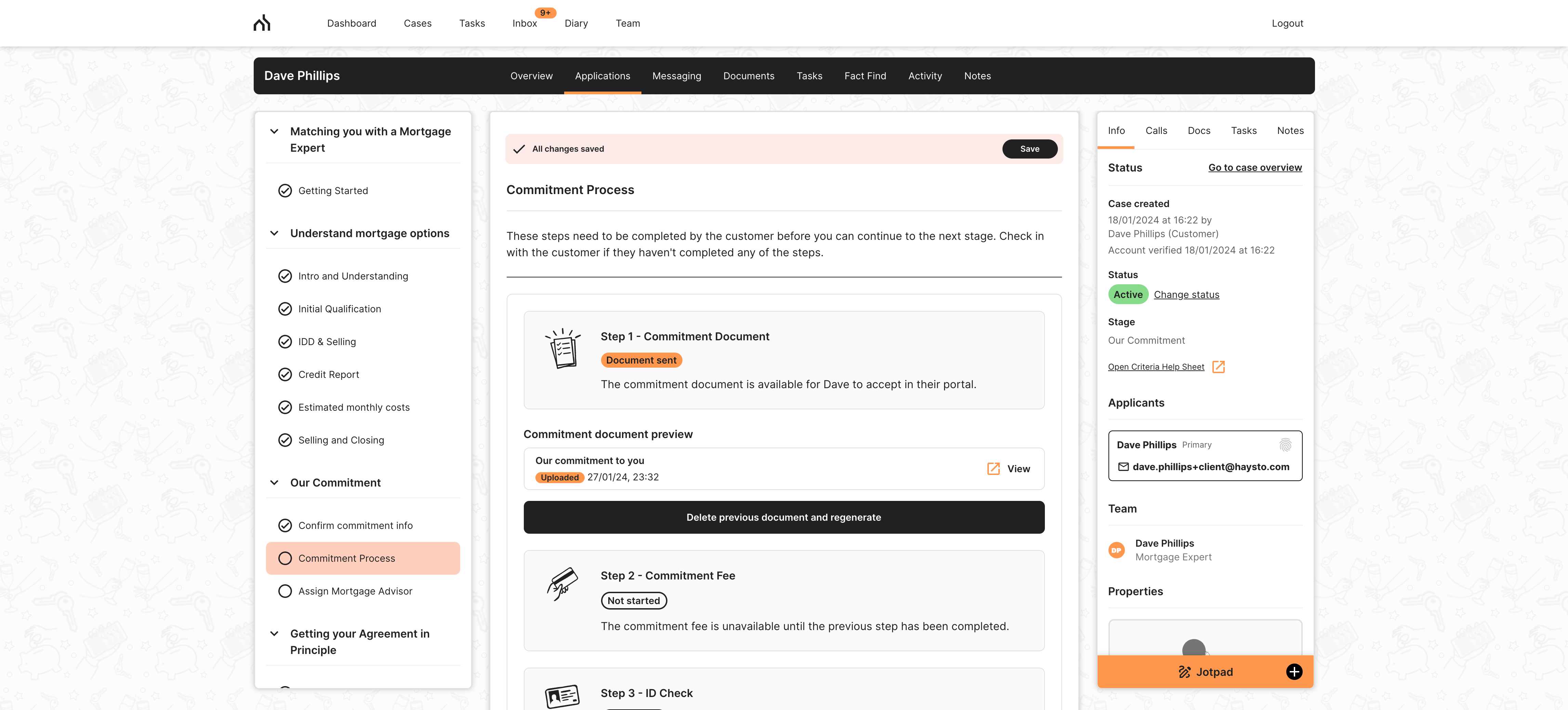Collapse Matching you with a Mortgage Expert
This screenshot has width=1568, height=710.
pos(275,132)
